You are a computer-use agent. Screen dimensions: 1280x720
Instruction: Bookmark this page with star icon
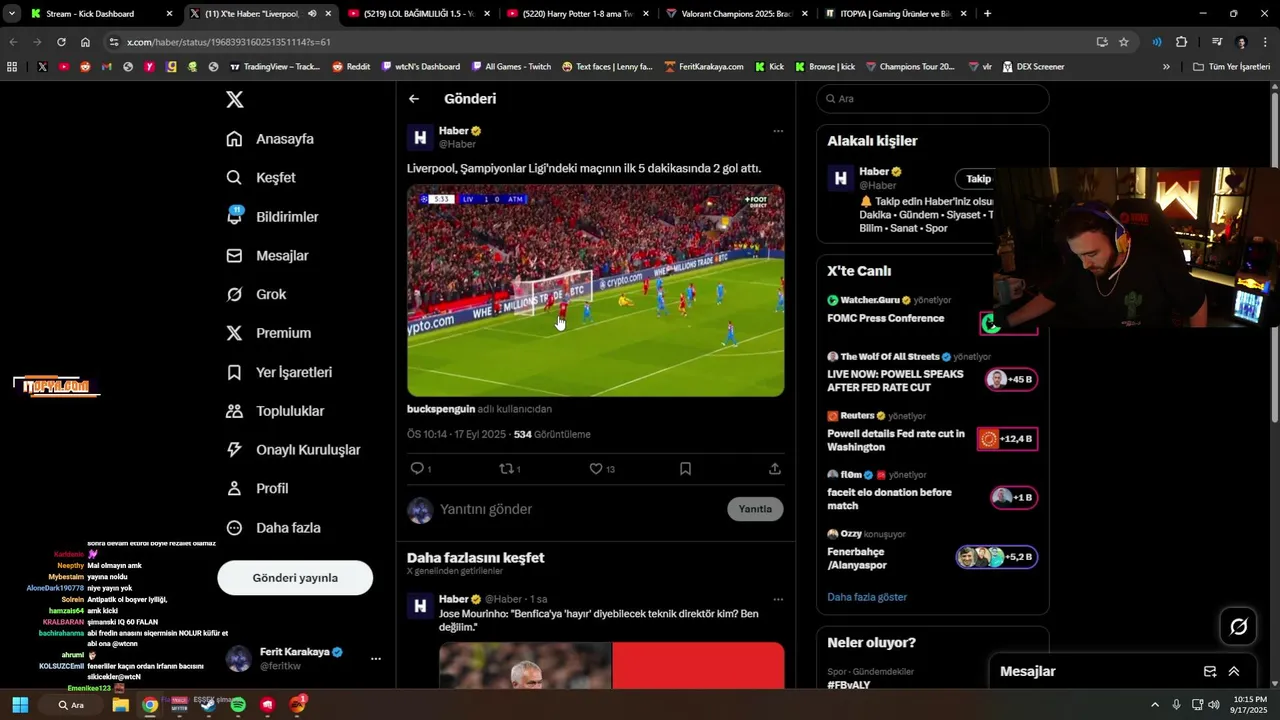pyautogui.click(x=1124, y=42)
